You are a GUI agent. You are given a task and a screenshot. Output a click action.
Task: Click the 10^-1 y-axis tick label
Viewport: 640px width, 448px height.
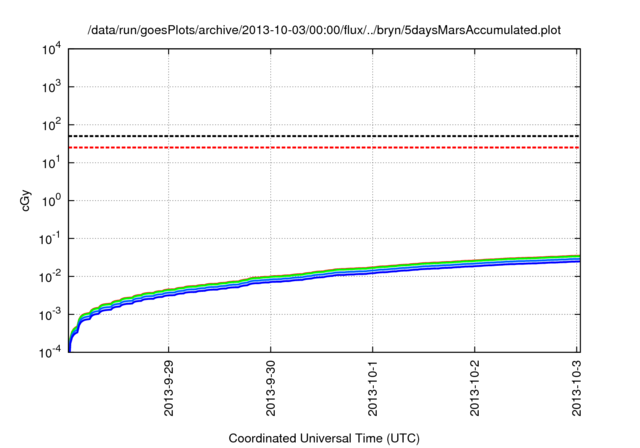(49, 239)
